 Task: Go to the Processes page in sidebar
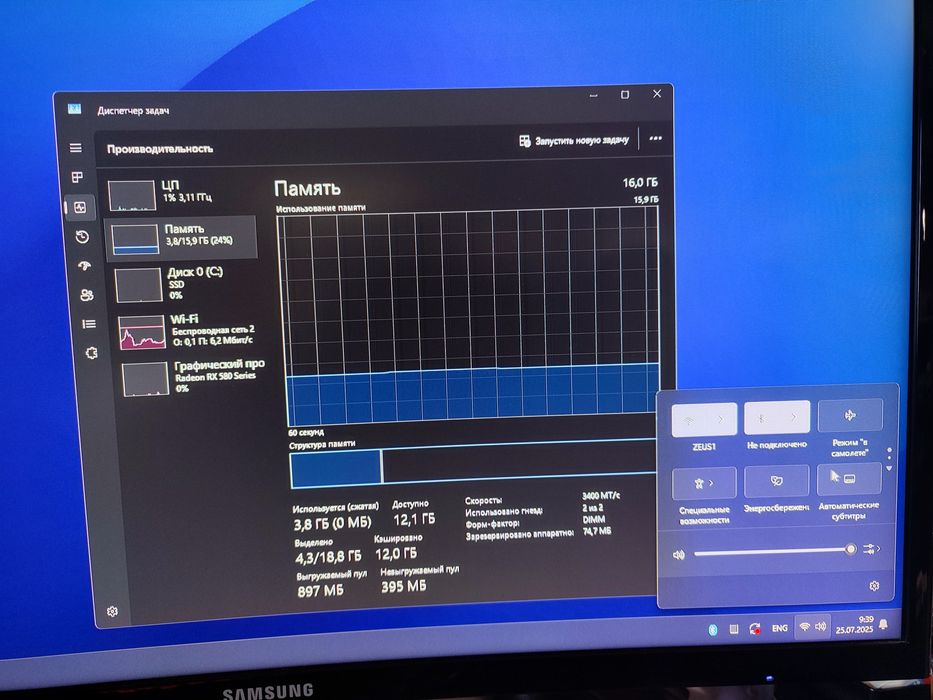tap(77, 177)
